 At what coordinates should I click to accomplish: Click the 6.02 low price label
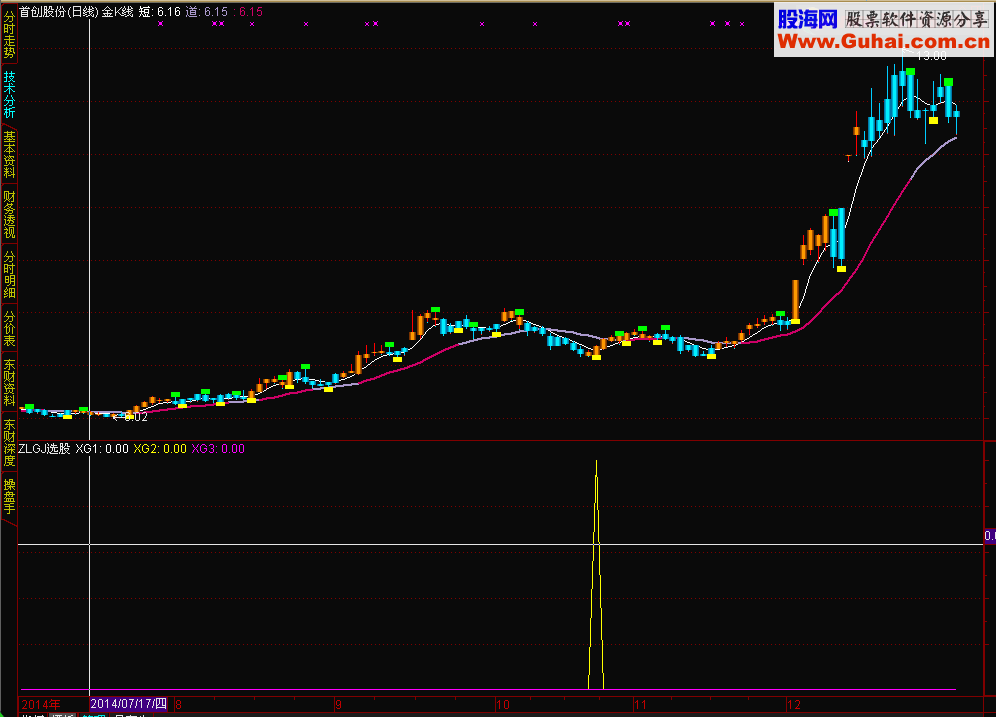coord(136,417)
